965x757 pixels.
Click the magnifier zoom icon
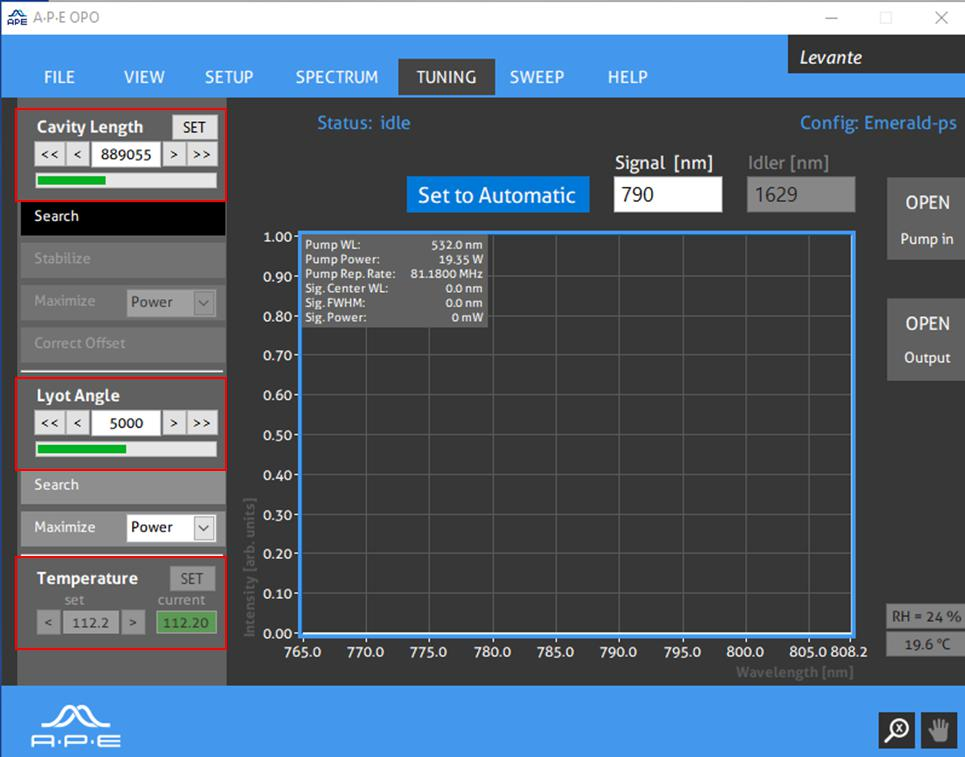pos(897,730)
